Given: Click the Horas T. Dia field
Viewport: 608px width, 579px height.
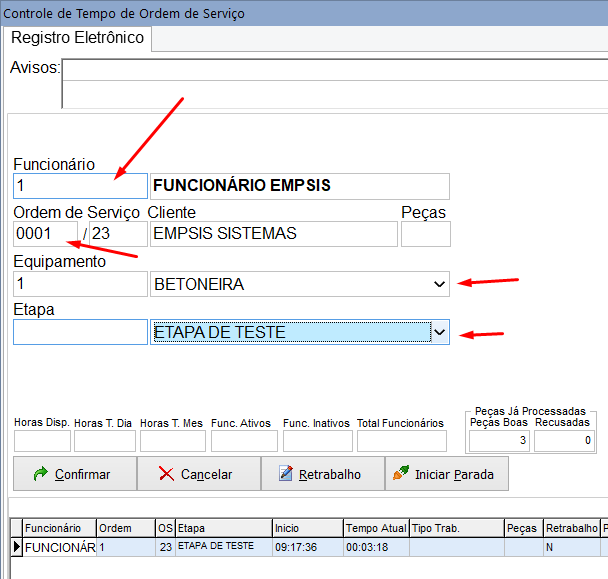Looking at the screenshot, I should pyautogui.click(x=105, y=441).
